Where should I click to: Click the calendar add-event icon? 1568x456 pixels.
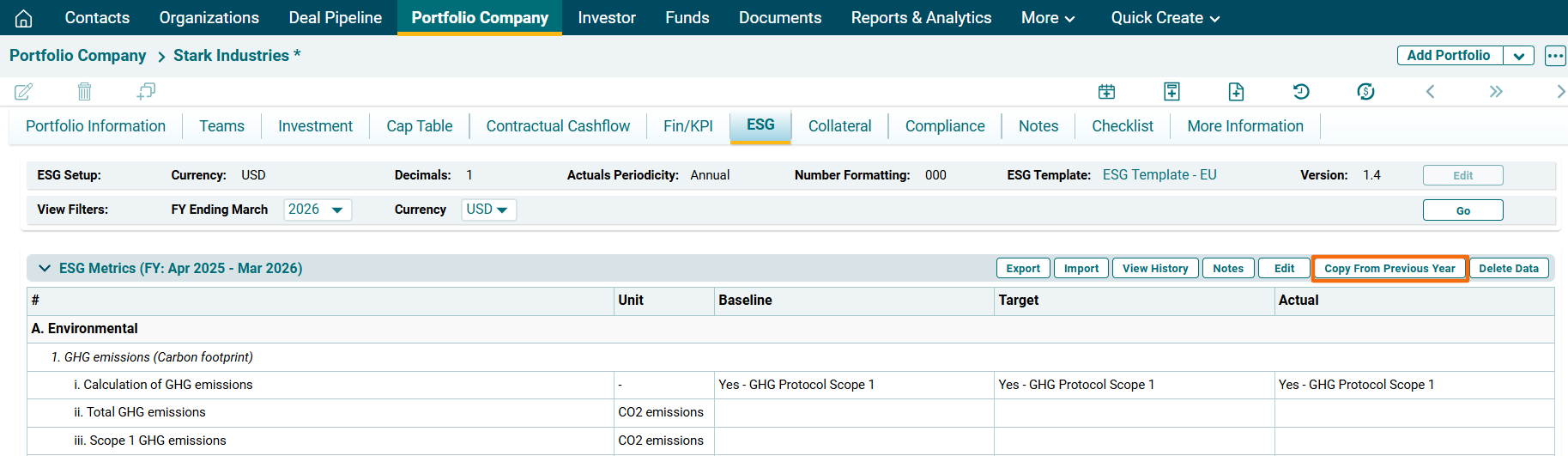pos(1106,91)
